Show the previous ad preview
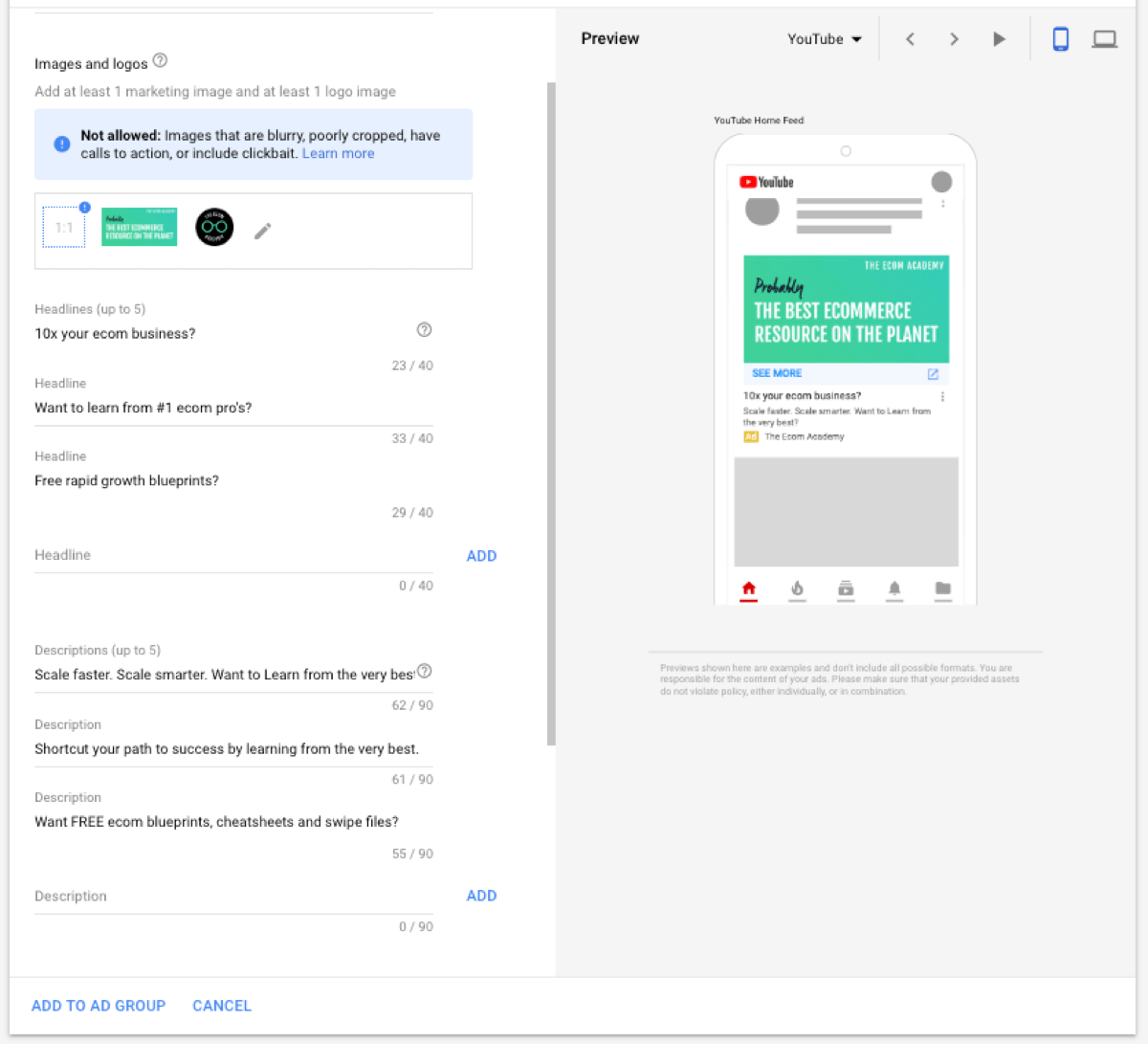The image size is (1148, 1044). pyautogui.click(x=910, y=39)
